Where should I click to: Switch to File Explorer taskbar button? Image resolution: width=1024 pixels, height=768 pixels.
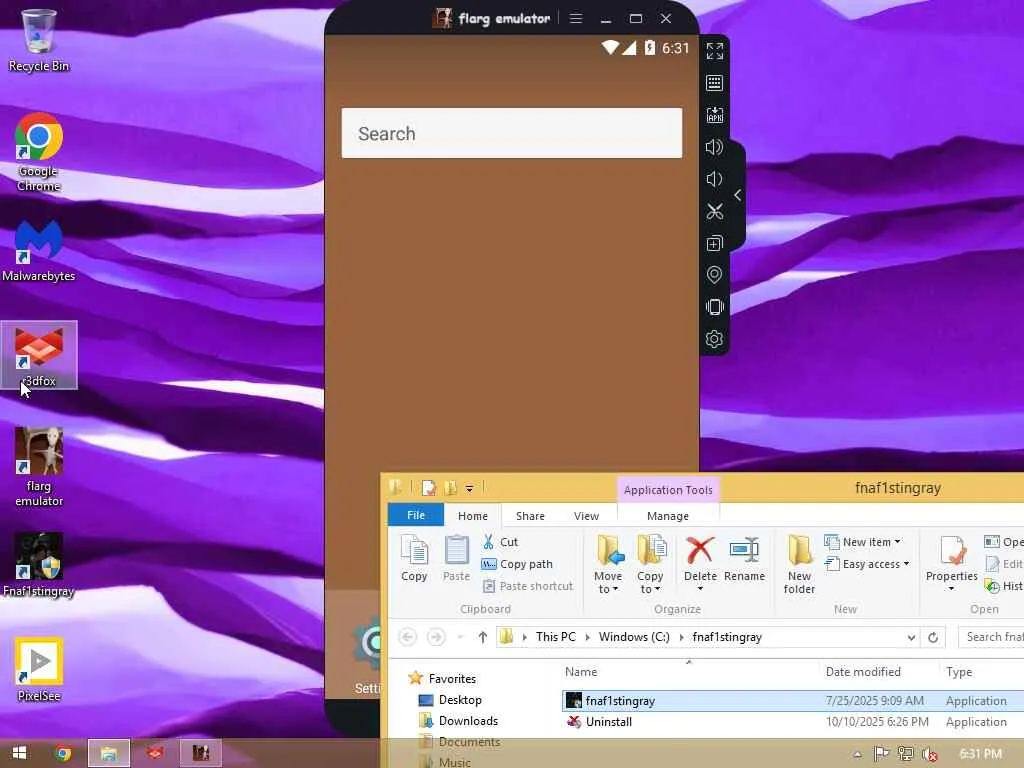click(108, 754)
